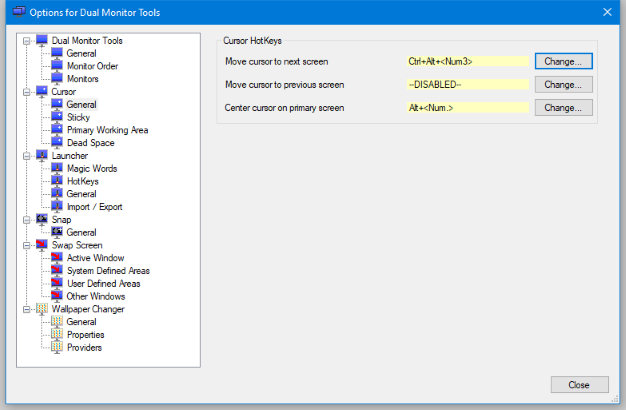This screenshot has height=410, width=626.
Task: Open Properties under Wallpaper Changer
Action: click(x=85, y=334)
